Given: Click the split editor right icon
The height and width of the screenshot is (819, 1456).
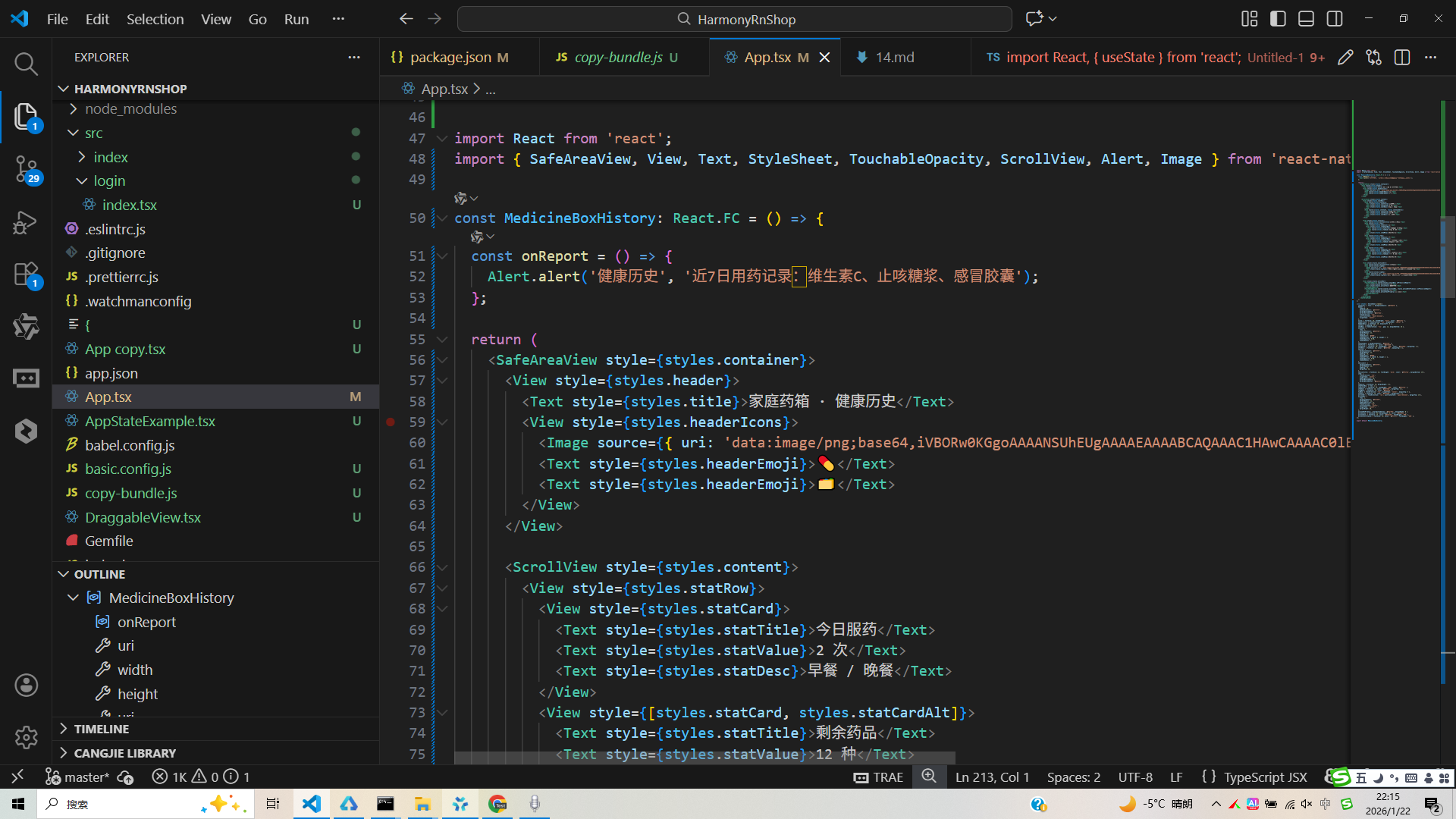Looking at the screenshot, I should [x=1402, y=58].
